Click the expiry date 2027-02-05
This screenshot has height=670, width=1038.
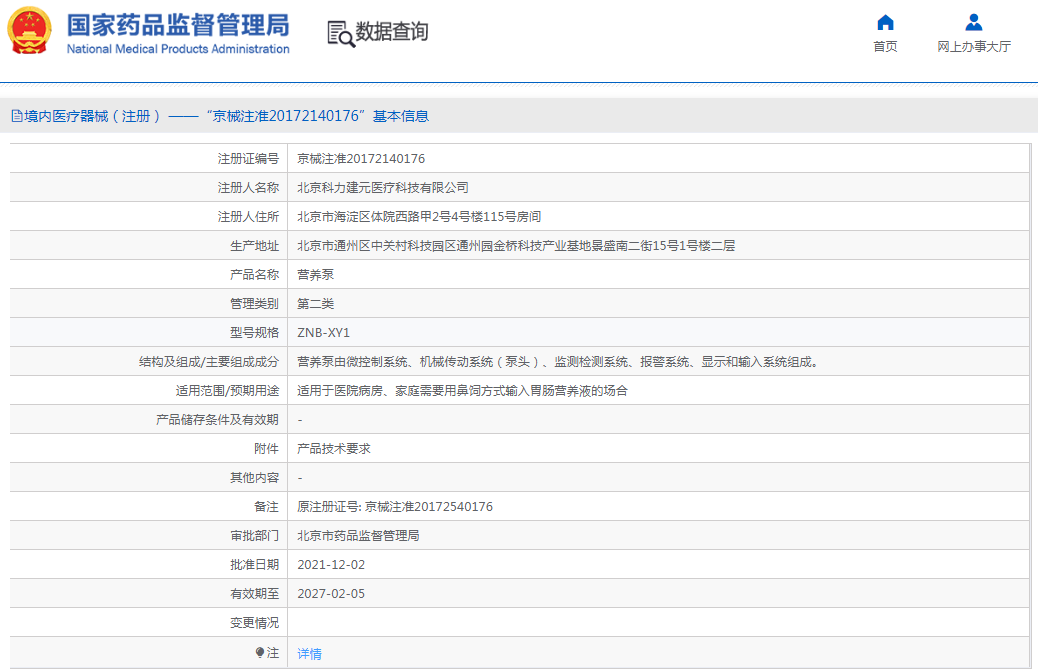pos(331,594)
